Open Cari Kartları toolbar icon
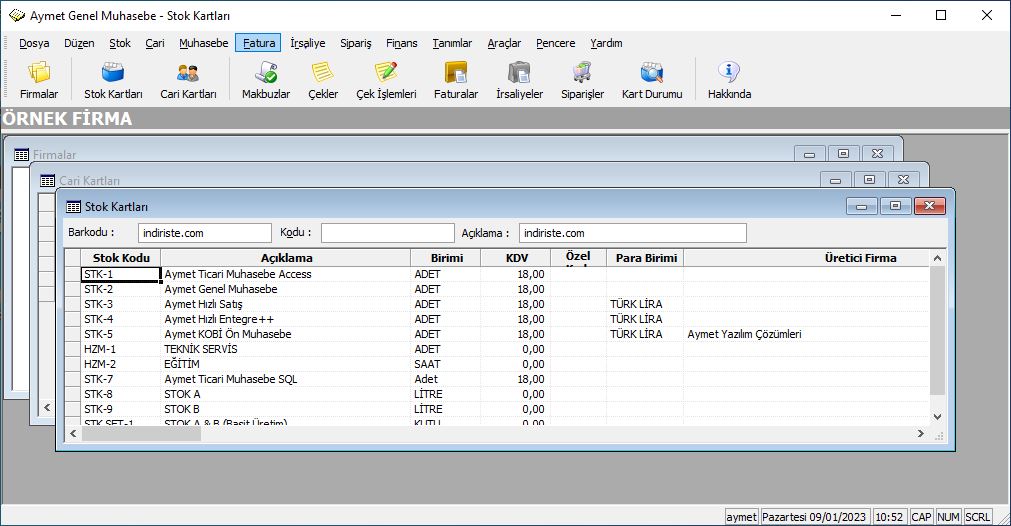Viewport: 1011px width, 526px height. pos(188,81)
